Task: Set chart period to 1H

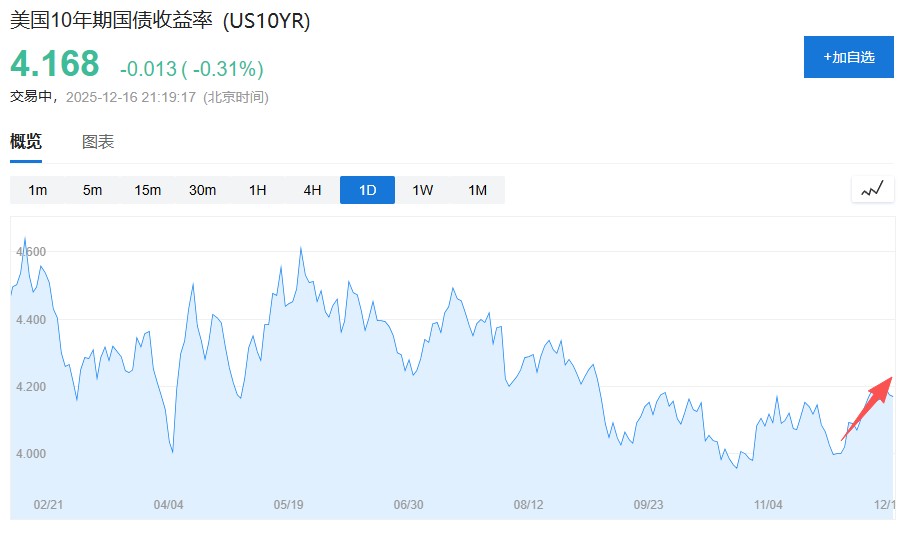Action: tap(258, 190)
